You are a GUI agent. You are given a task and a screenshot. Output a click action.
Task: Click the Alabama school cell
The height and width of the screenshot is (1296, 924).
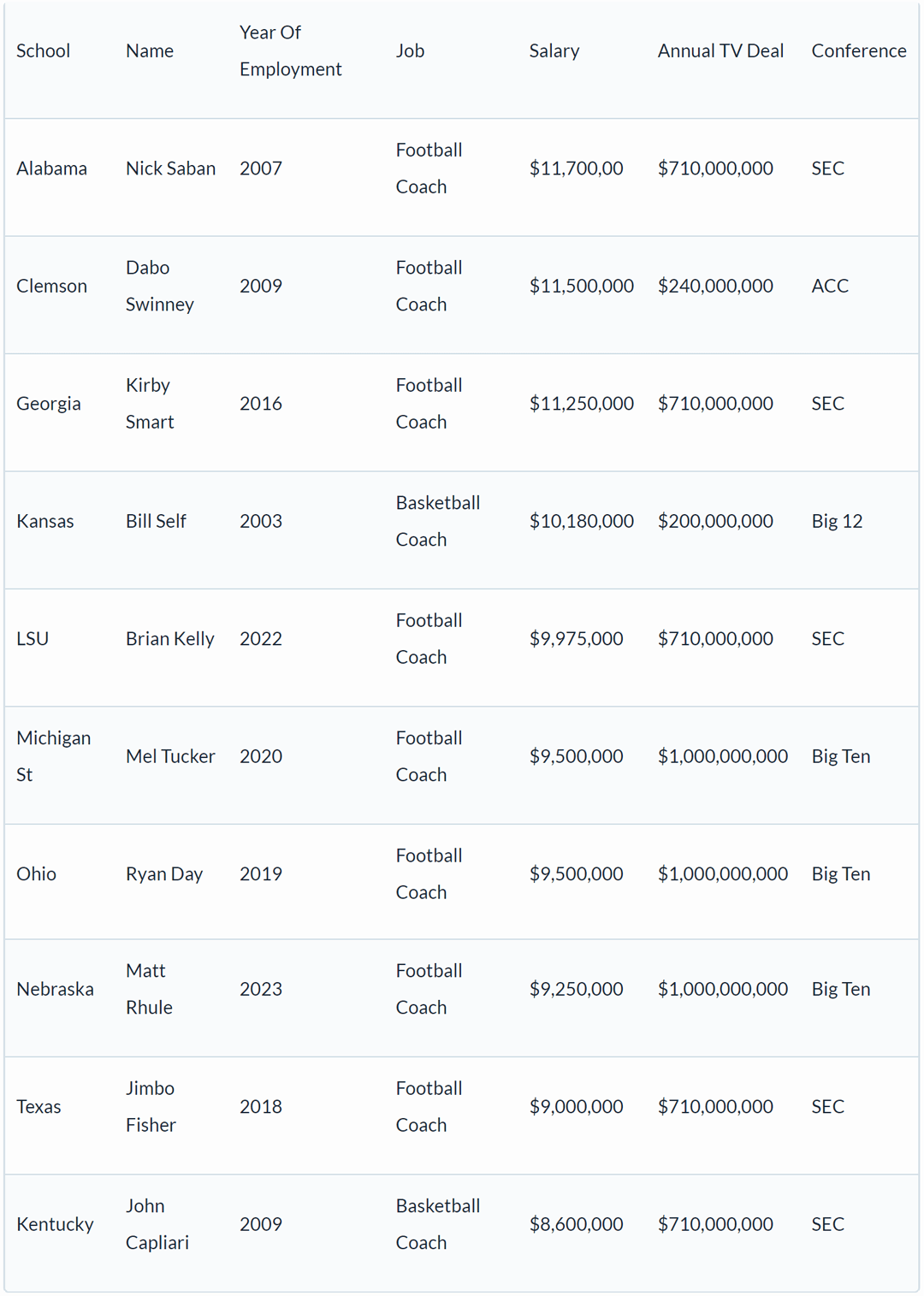pos(51,169)
